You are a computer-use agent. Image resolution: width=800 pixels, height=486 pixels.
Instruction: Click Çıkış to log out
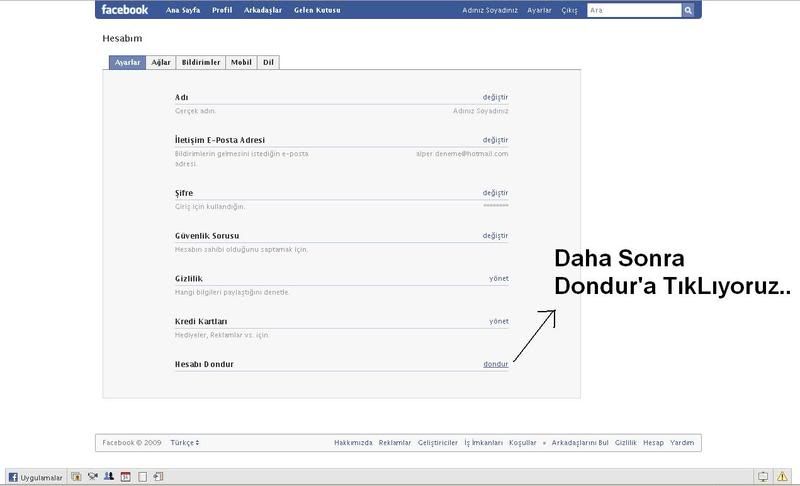(569, 10)
